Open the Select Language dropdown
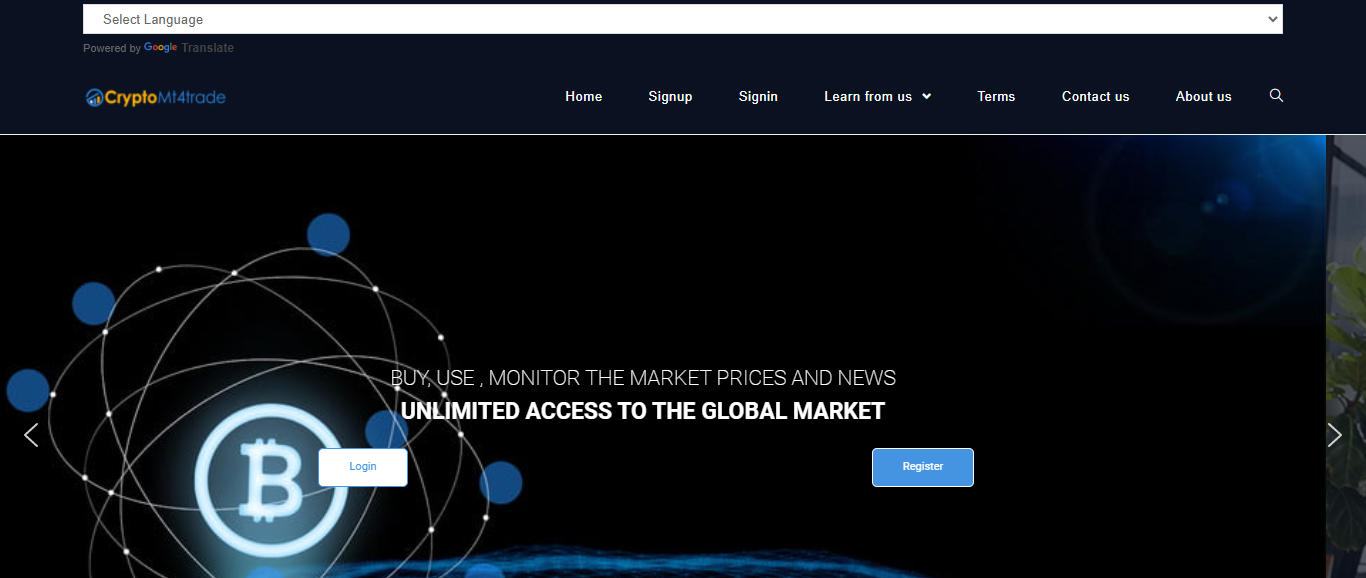1366x578 pixels. pos(682,19)
